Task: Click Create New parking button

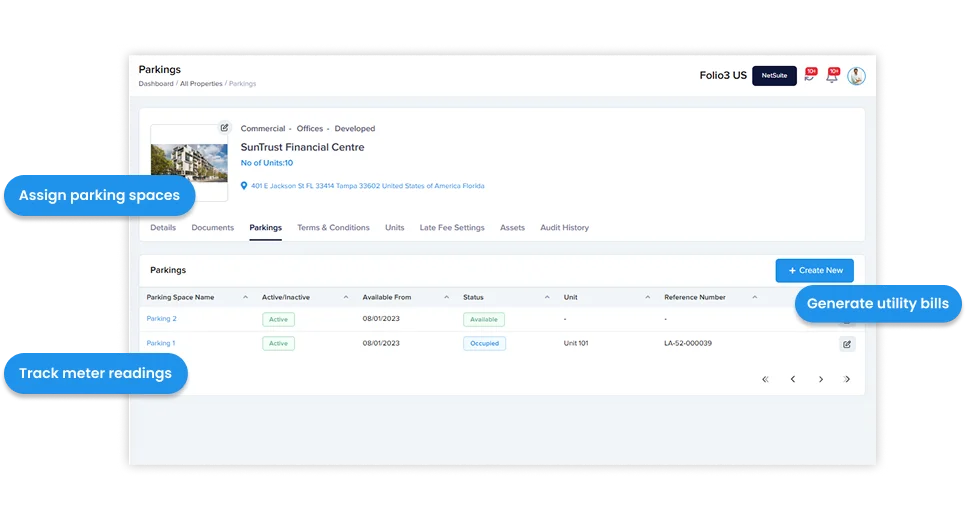Action: (x=814, y=270)
